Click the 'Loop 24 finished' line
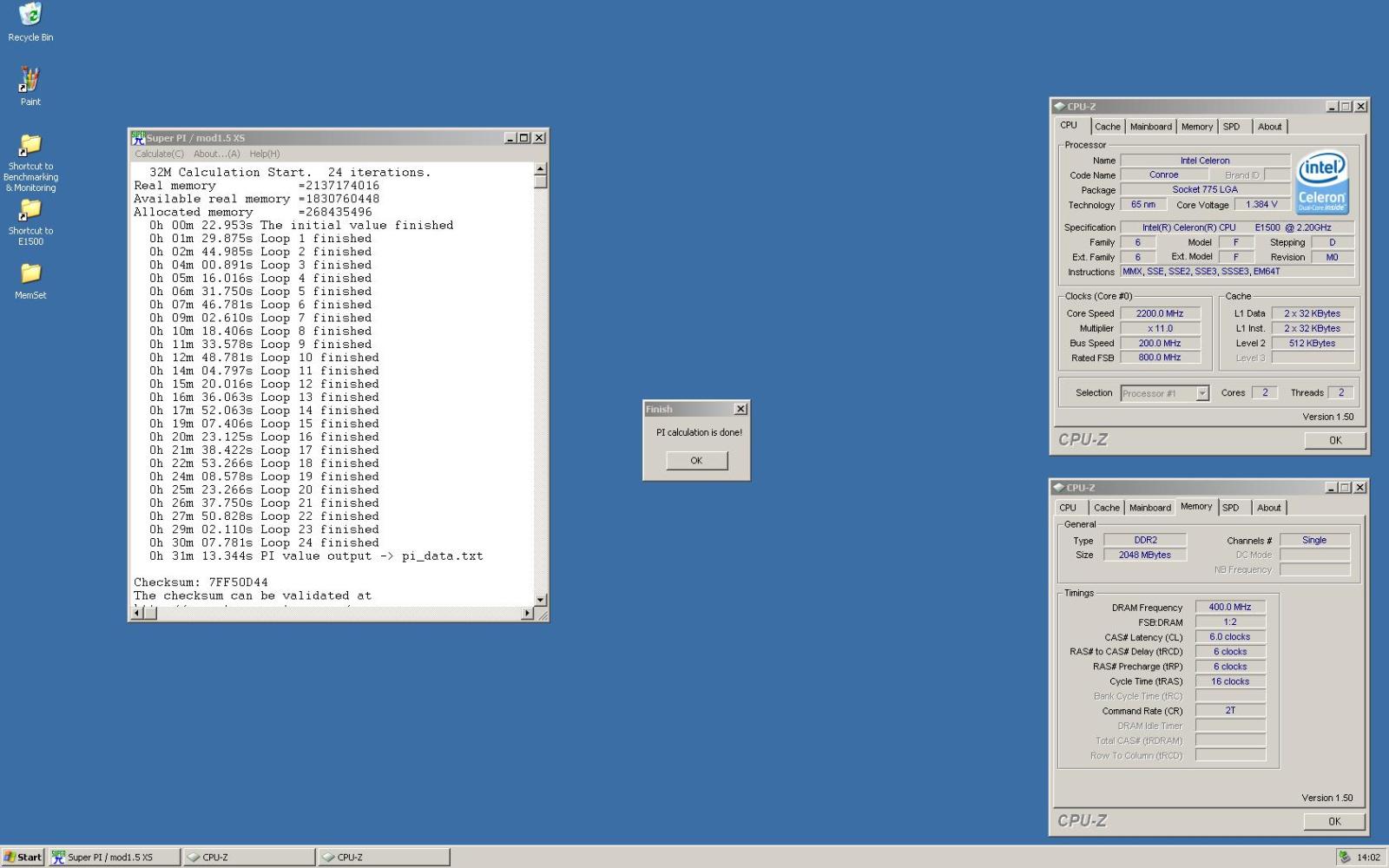 264,542
